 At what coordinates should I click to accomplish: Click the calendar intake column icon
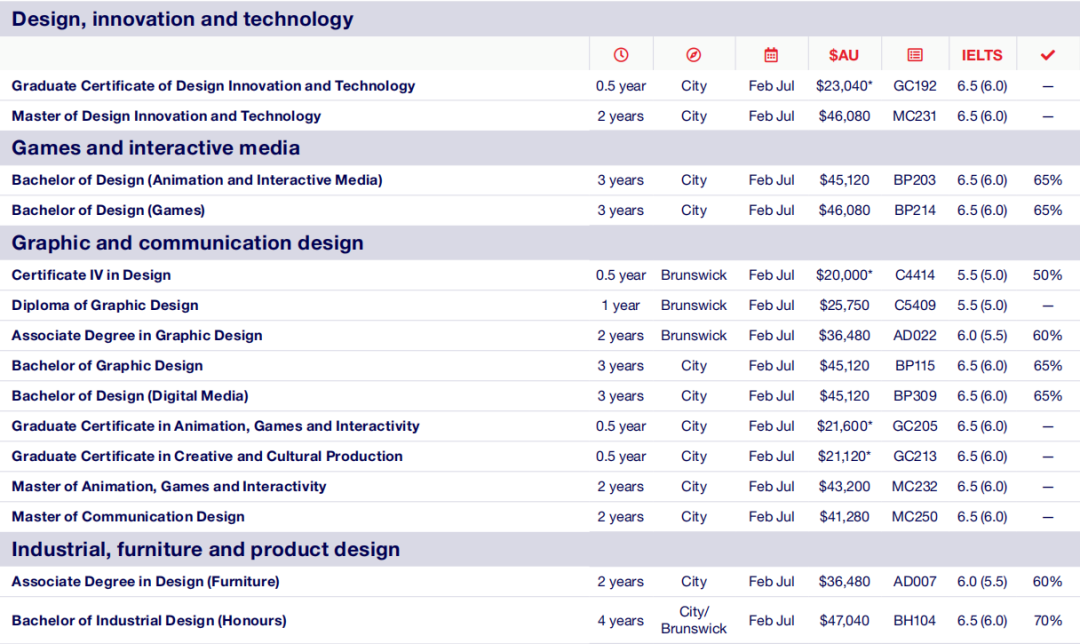771,54
